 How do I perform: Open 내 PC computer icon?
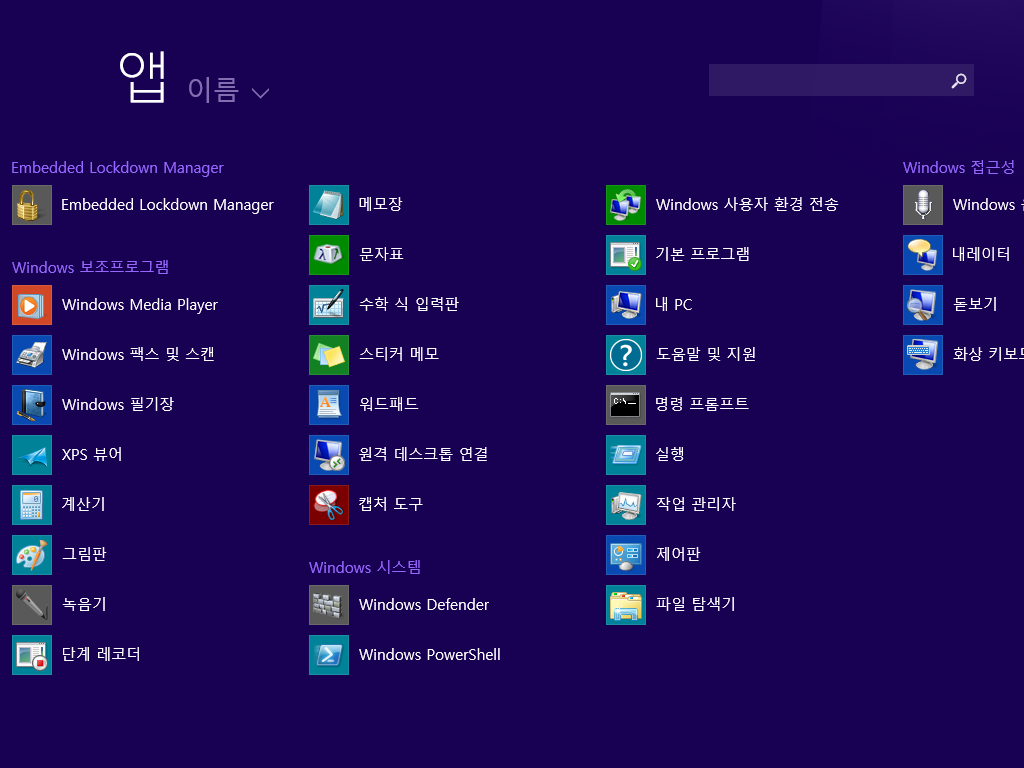626,305
